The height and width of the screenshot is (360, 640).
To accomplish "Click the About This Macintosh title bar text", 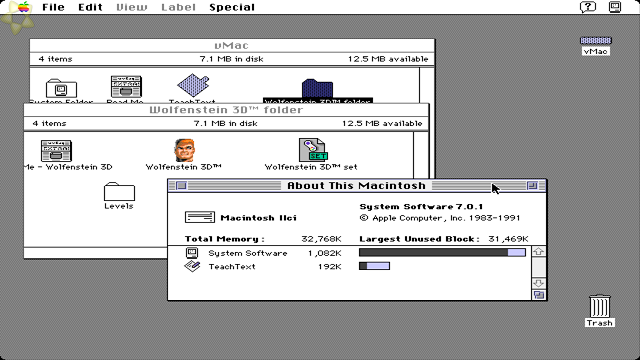I will click(x=356, y=186).
